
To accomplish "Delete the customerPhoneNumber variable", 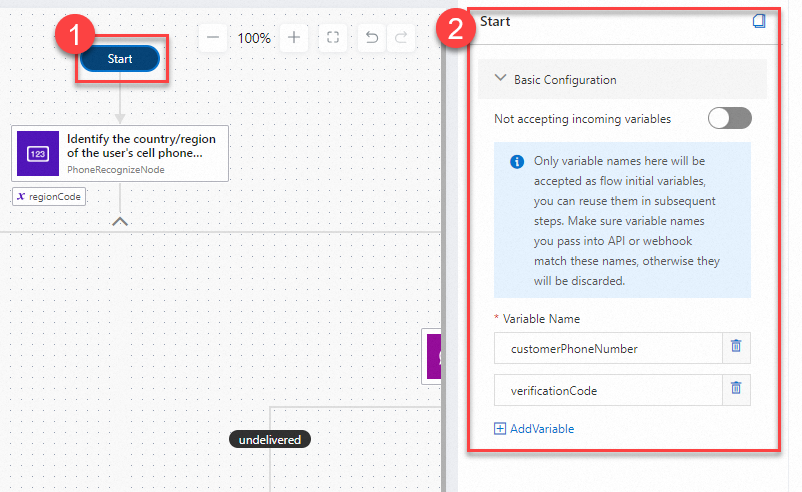I will tap(736, 346).
